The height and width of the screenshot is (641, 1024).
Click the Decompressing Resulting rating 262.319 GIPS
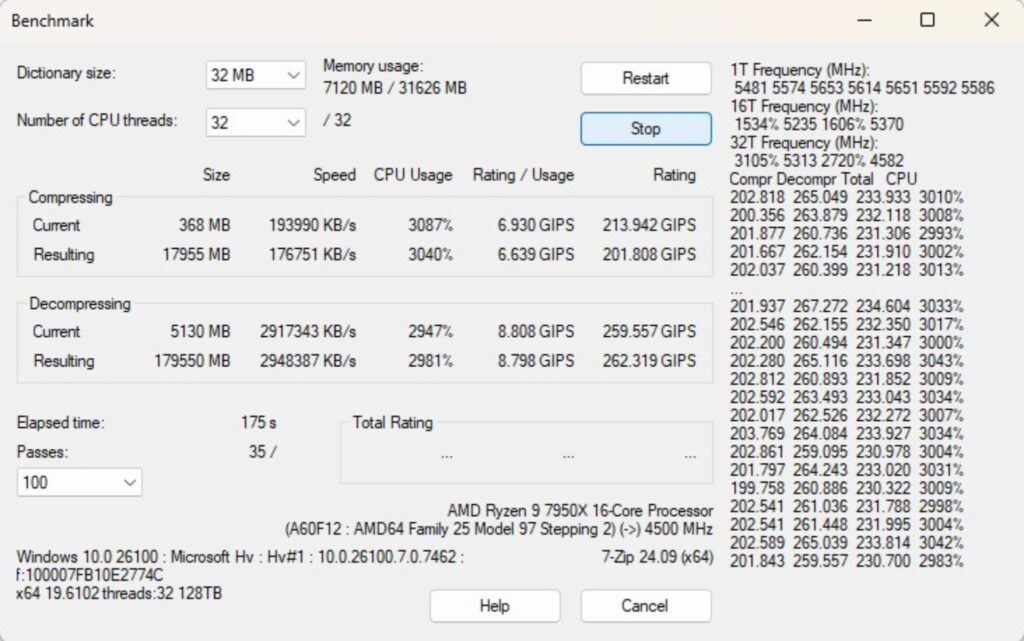[649, 361]
